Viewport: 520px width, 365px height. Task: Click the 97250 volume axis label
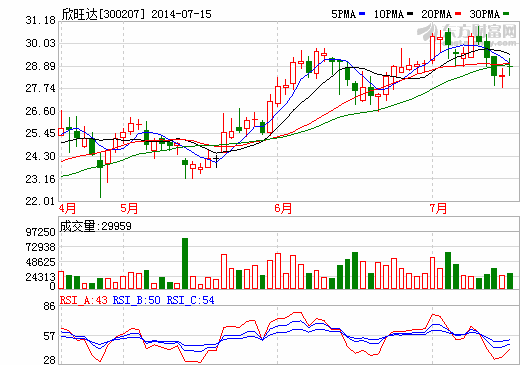(41, 232)
